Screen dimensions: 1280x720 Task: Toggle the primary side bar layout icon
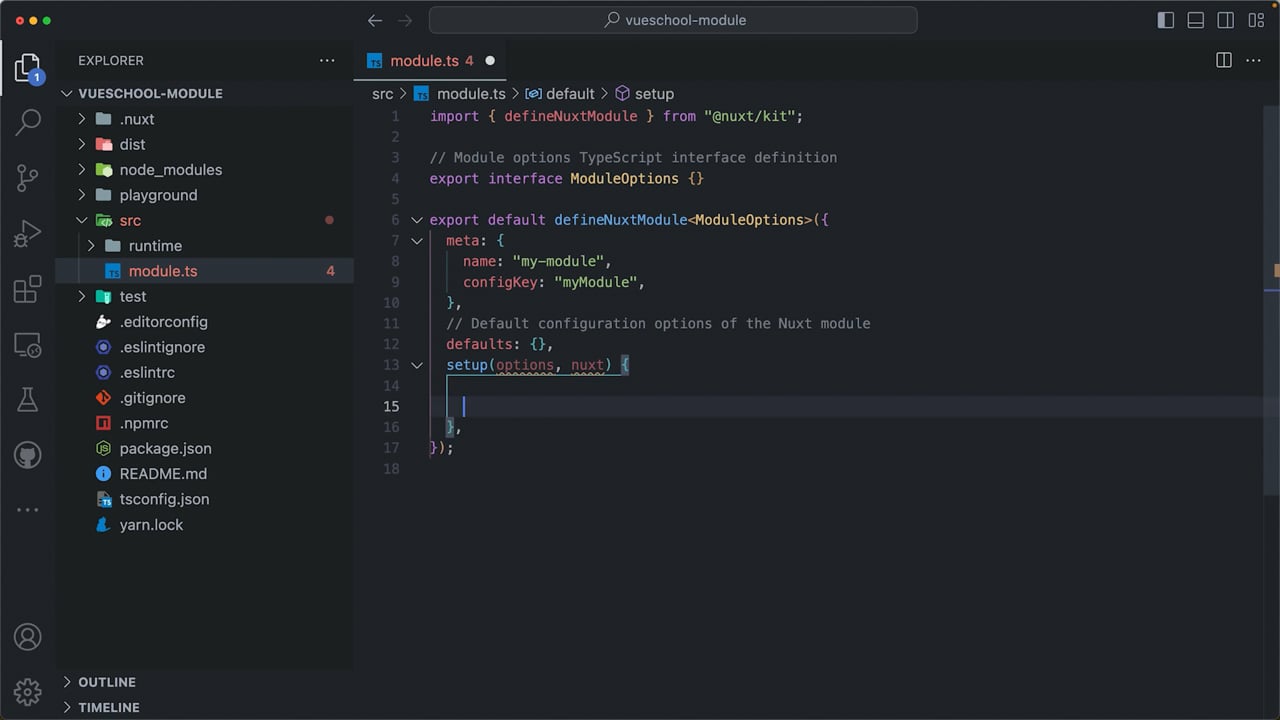click(1166, 20)
